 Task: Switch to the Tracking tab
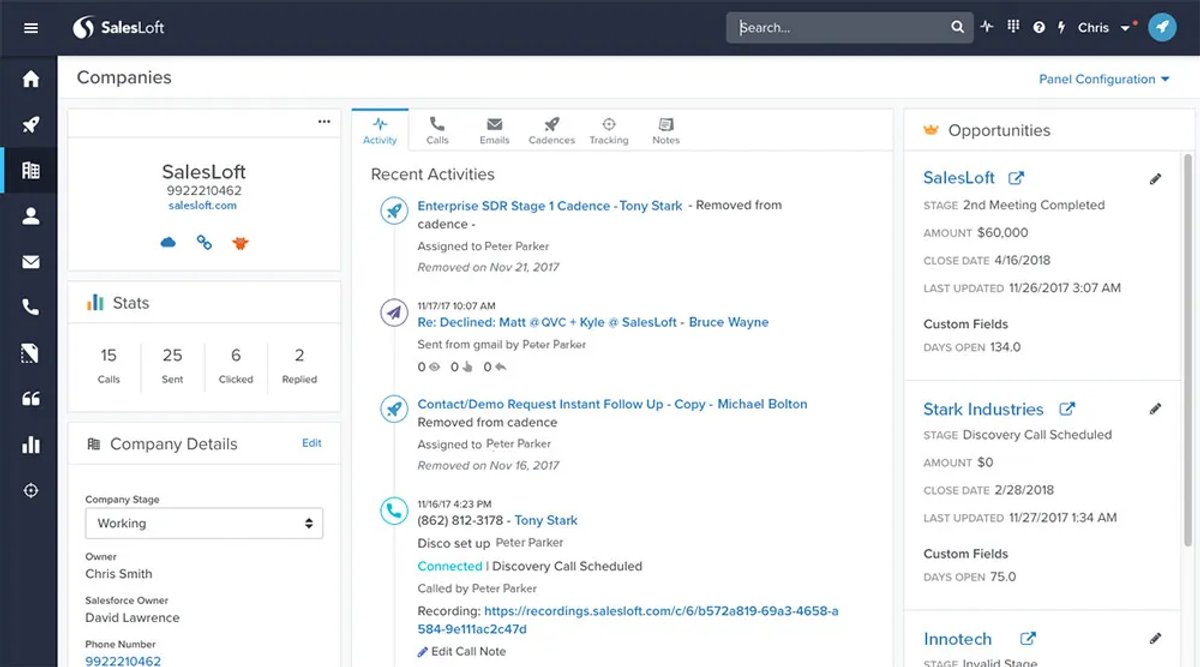[609, 130]
